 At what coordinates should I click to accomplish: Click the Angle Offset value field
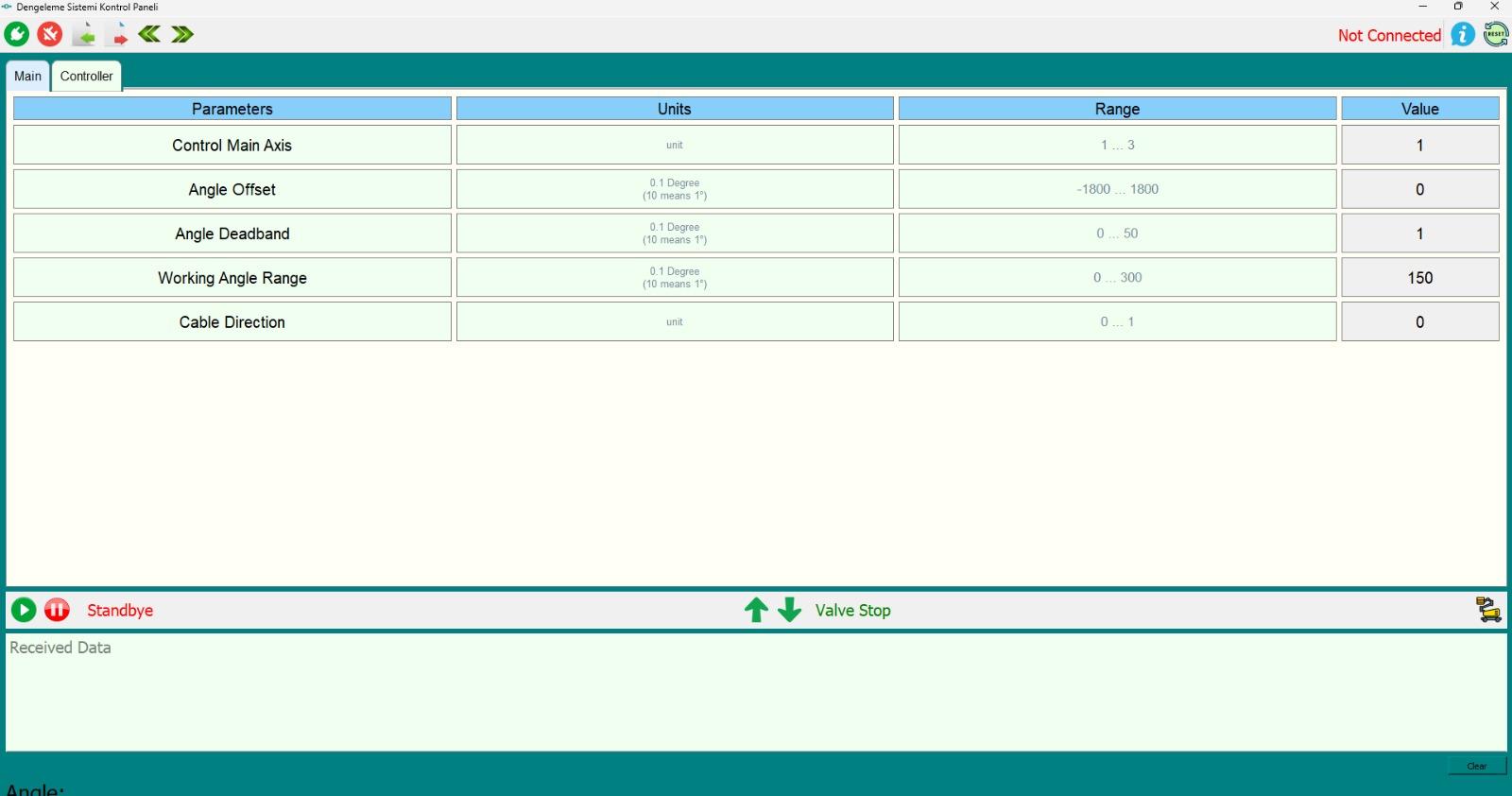click(x=1419, y=190)
